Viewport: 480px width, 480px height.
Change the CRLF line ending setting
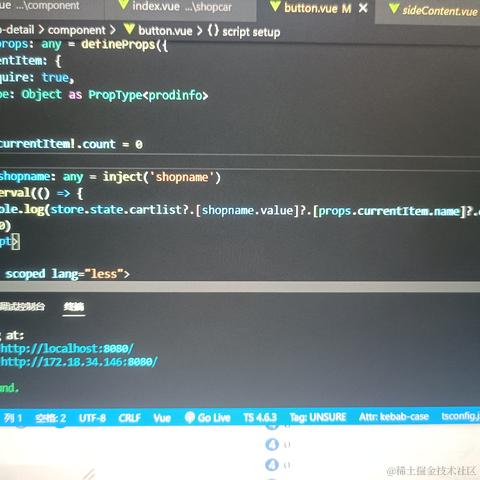(130, 418)
